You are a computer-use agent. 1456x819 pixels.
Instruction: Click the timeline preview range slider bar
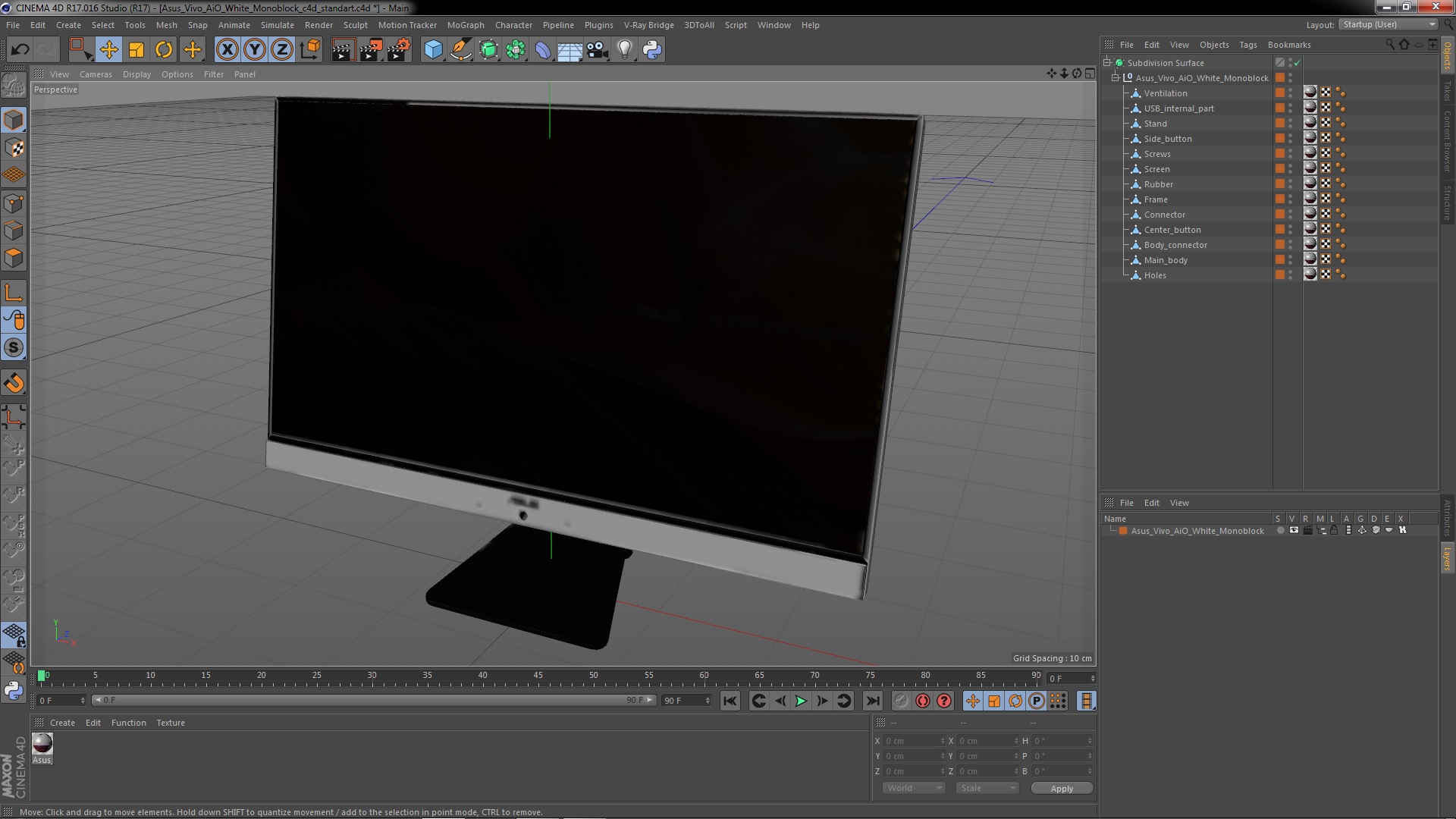pyautogui.click(x=373, y=701)
